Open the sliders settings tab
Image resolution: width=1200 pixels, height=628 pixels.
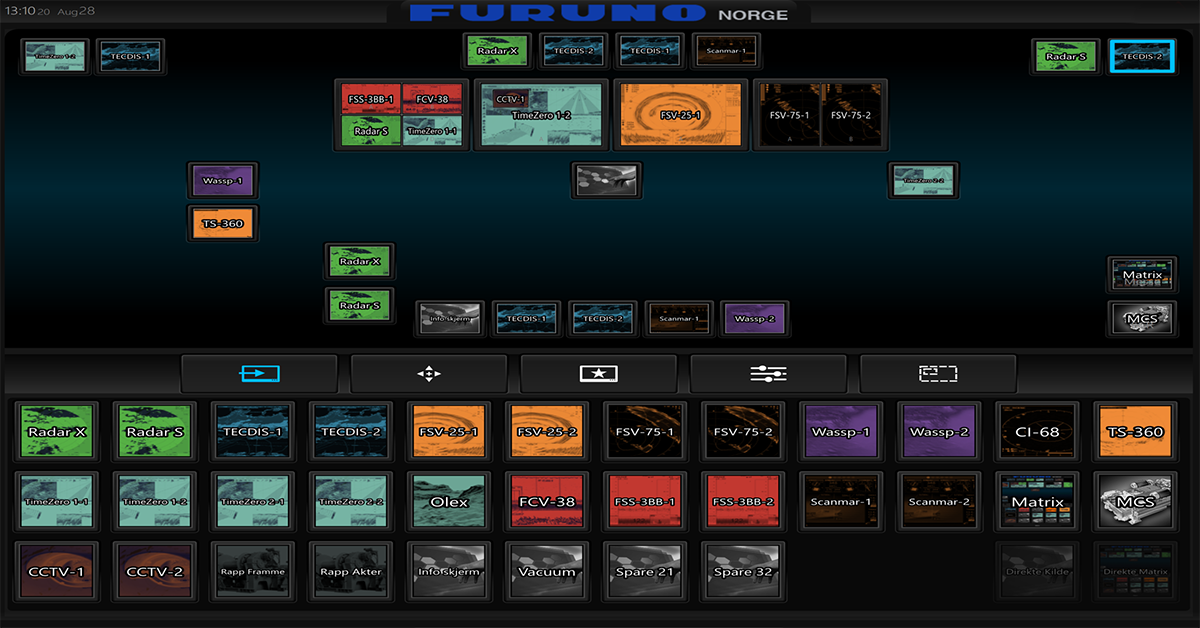[768, 373]
